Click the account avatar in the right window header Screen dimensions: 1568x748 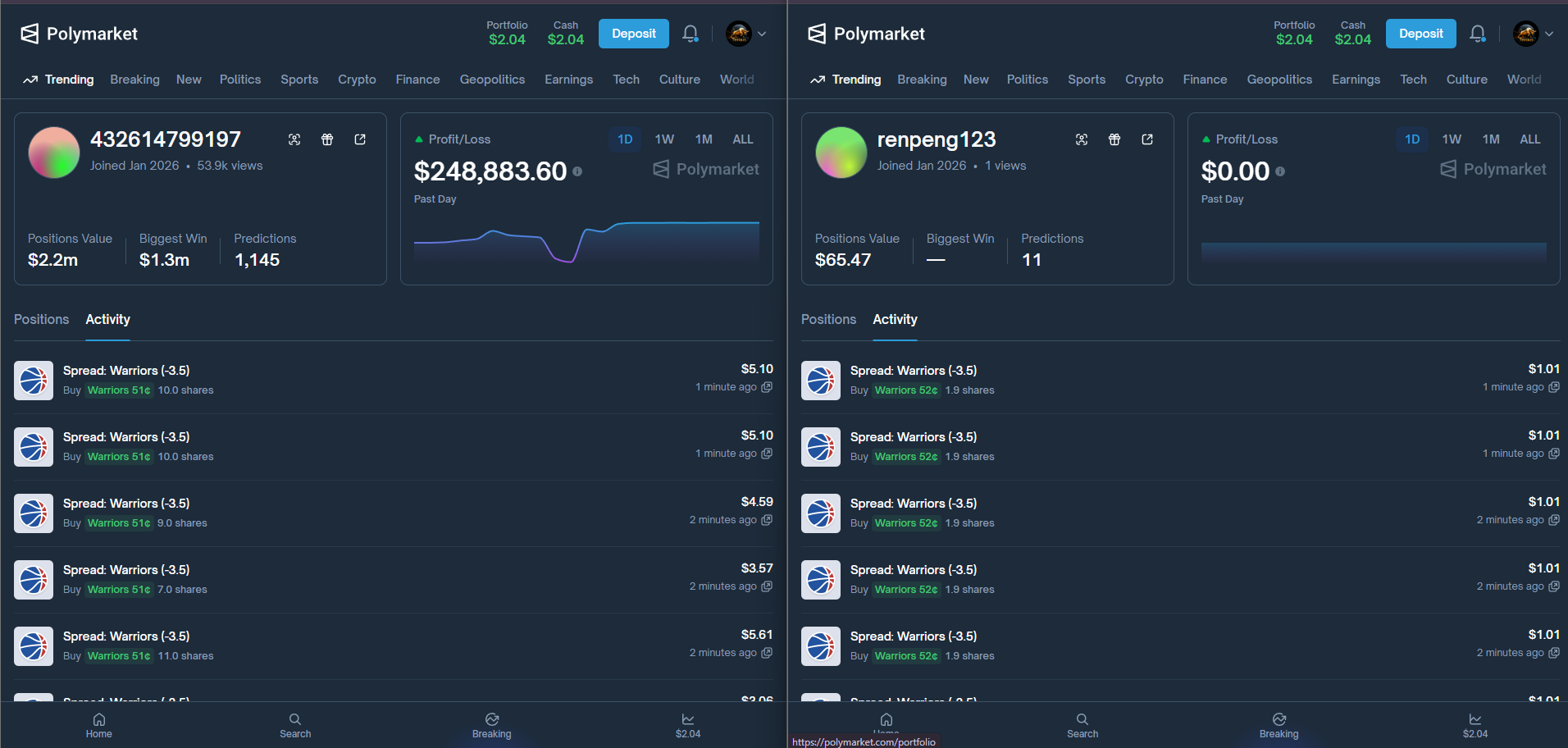click(1526, 34)
